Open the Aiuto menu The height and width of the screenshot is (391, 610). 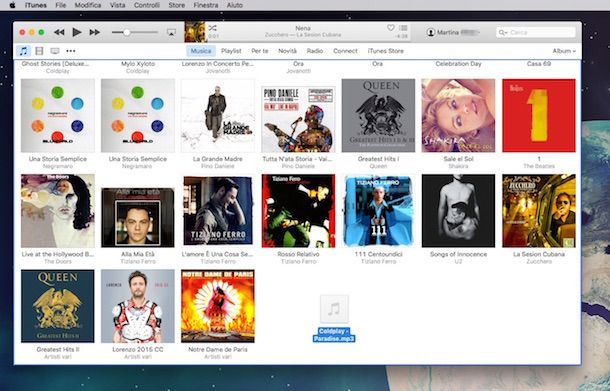coord(235,5)
